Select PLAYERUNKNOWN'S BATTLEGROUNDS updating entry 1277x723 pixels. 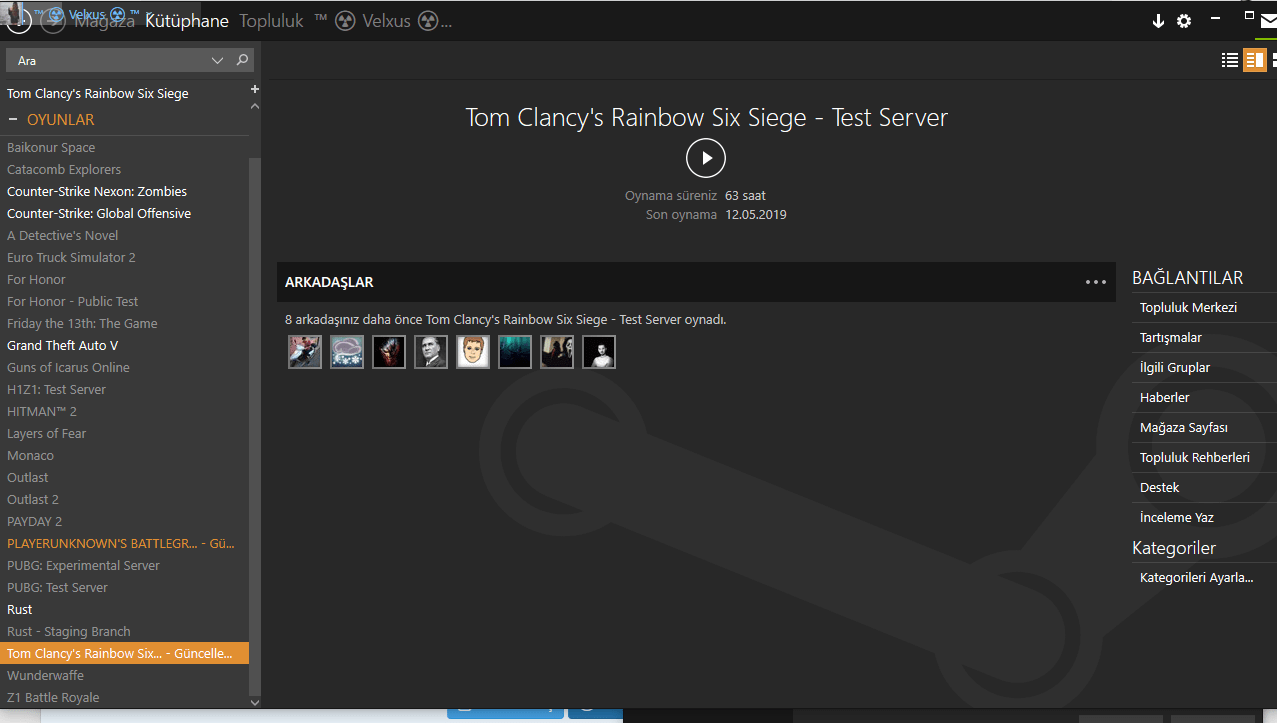point(124,543)
